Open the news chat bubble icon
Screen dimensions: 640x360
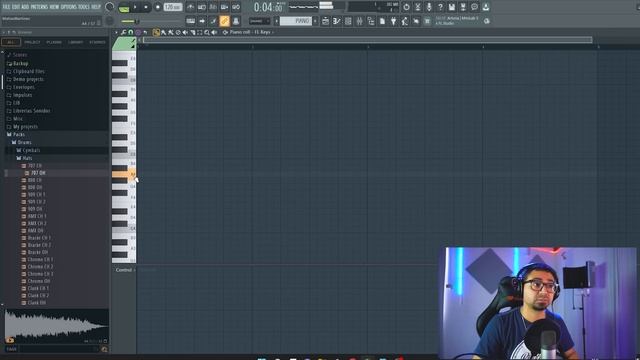[x=474, y=7]
